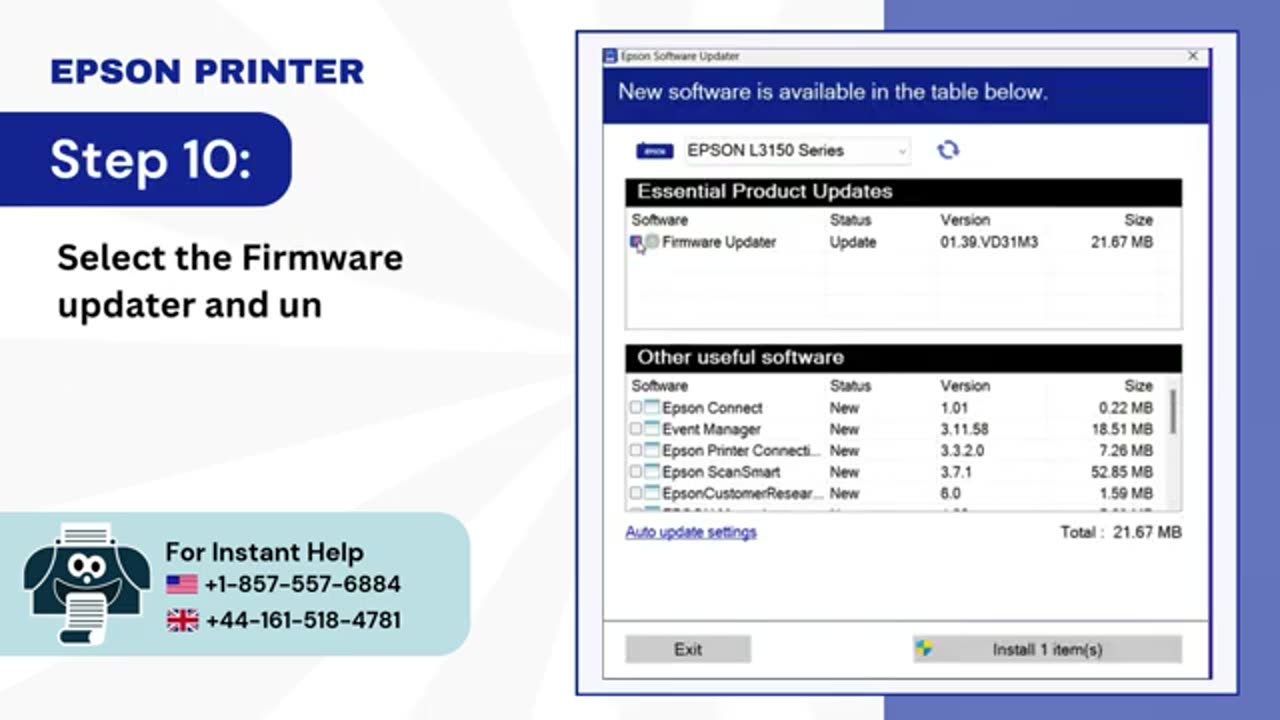Click version 3.11.58 of Event Manager

pyautogui.click(x=964, y=429)
